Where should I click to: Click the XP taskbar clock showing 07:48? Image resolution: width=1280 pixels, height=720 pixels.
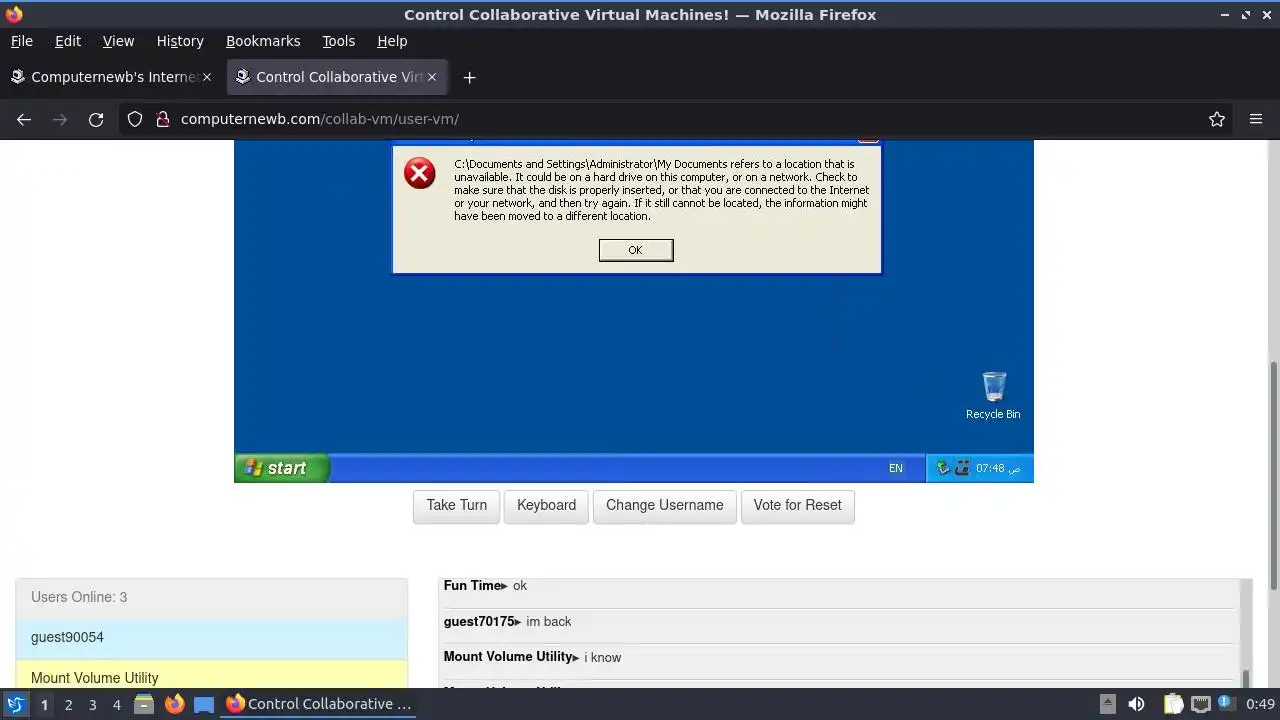pyautogui.click(x=998, y=468)
